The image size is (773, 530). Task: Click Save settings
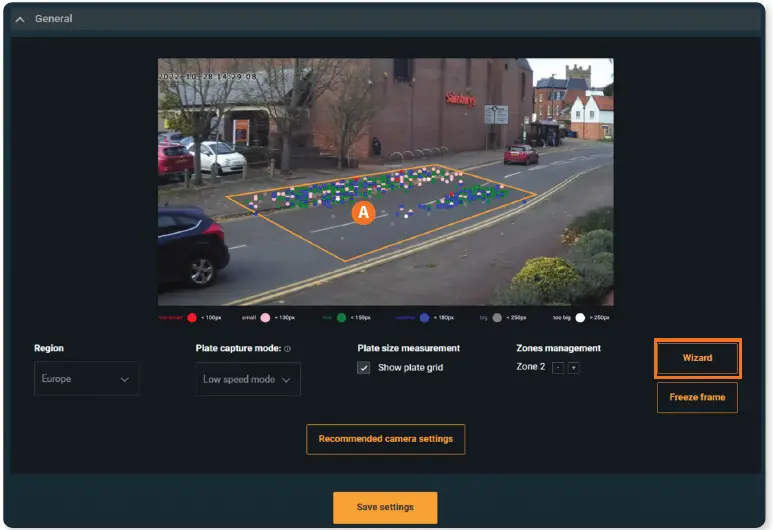tap(385, 507)
